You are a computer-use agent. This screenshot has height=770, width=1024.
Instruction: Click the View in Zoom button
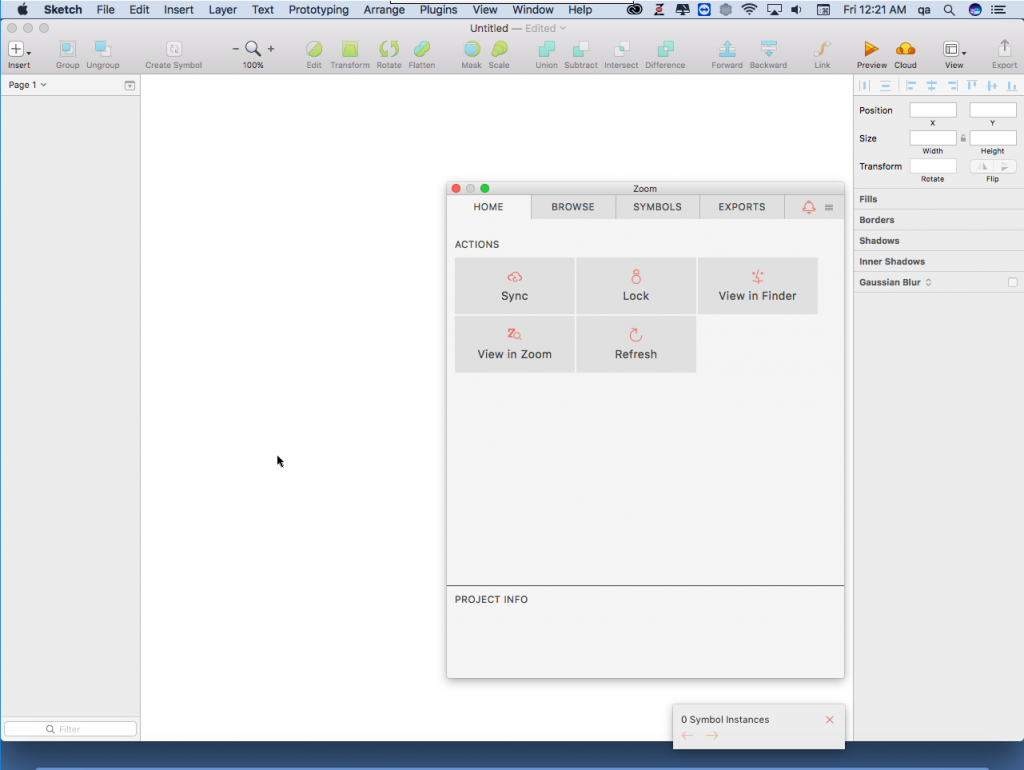[x=515, y=344]
